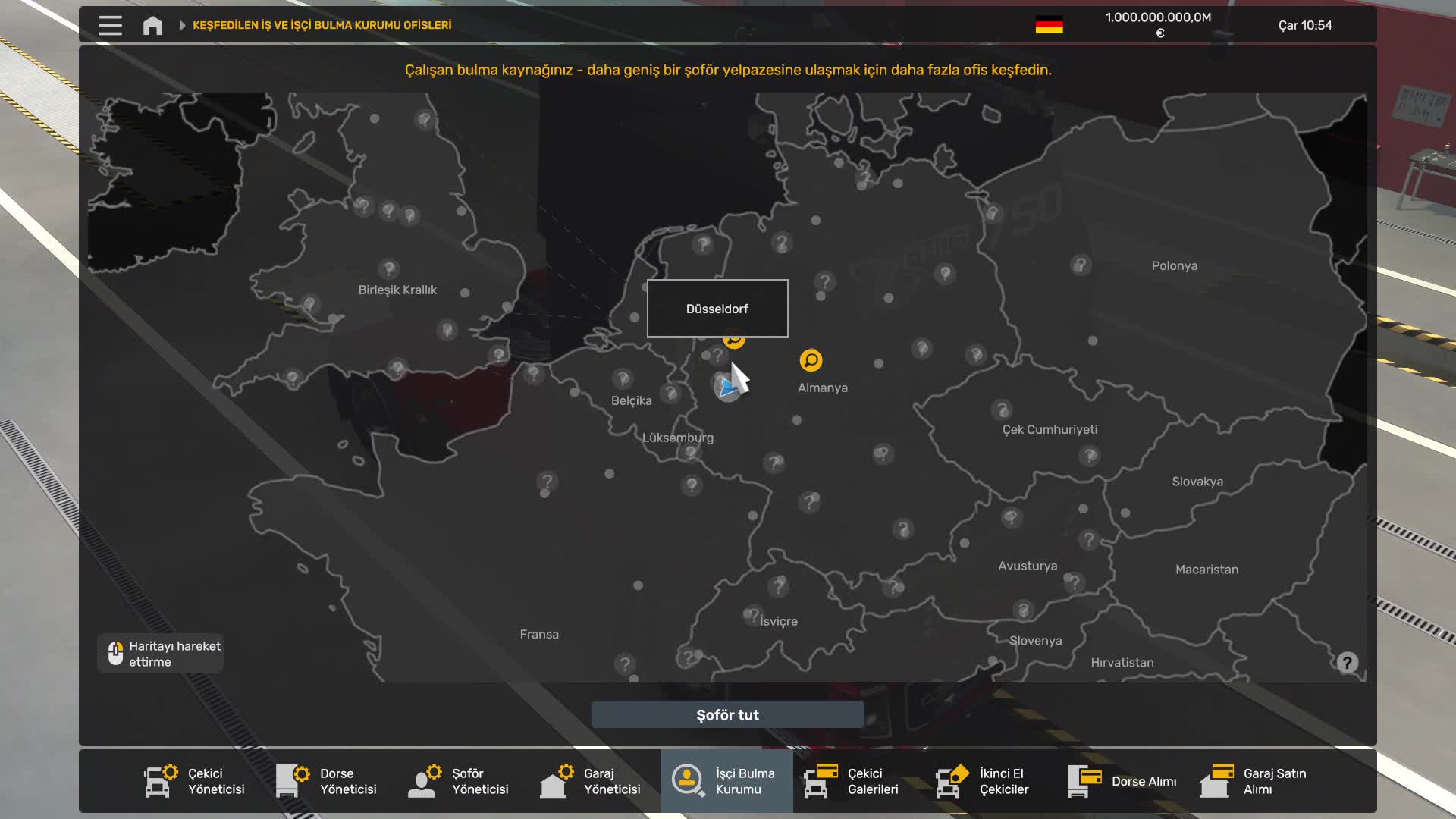Select the yellow recruitment office marker near Almanya
The width and height of the screenshot is (1456, 819).
(x=811, y=360)
